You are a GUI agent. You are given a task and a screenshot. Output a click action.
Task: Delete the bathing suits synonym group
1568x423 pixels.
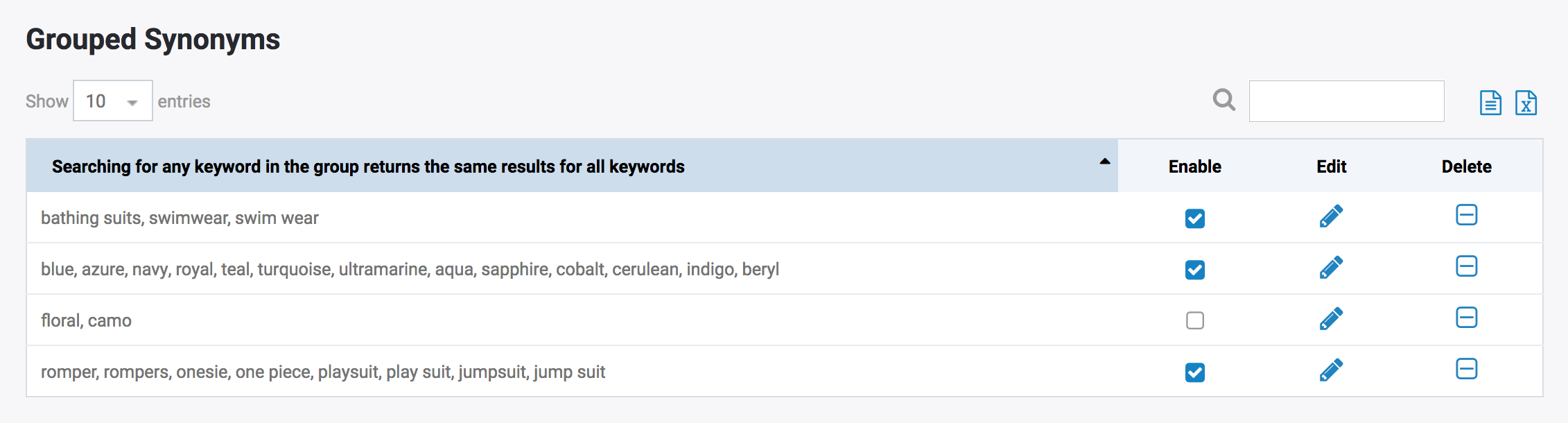1467,215
